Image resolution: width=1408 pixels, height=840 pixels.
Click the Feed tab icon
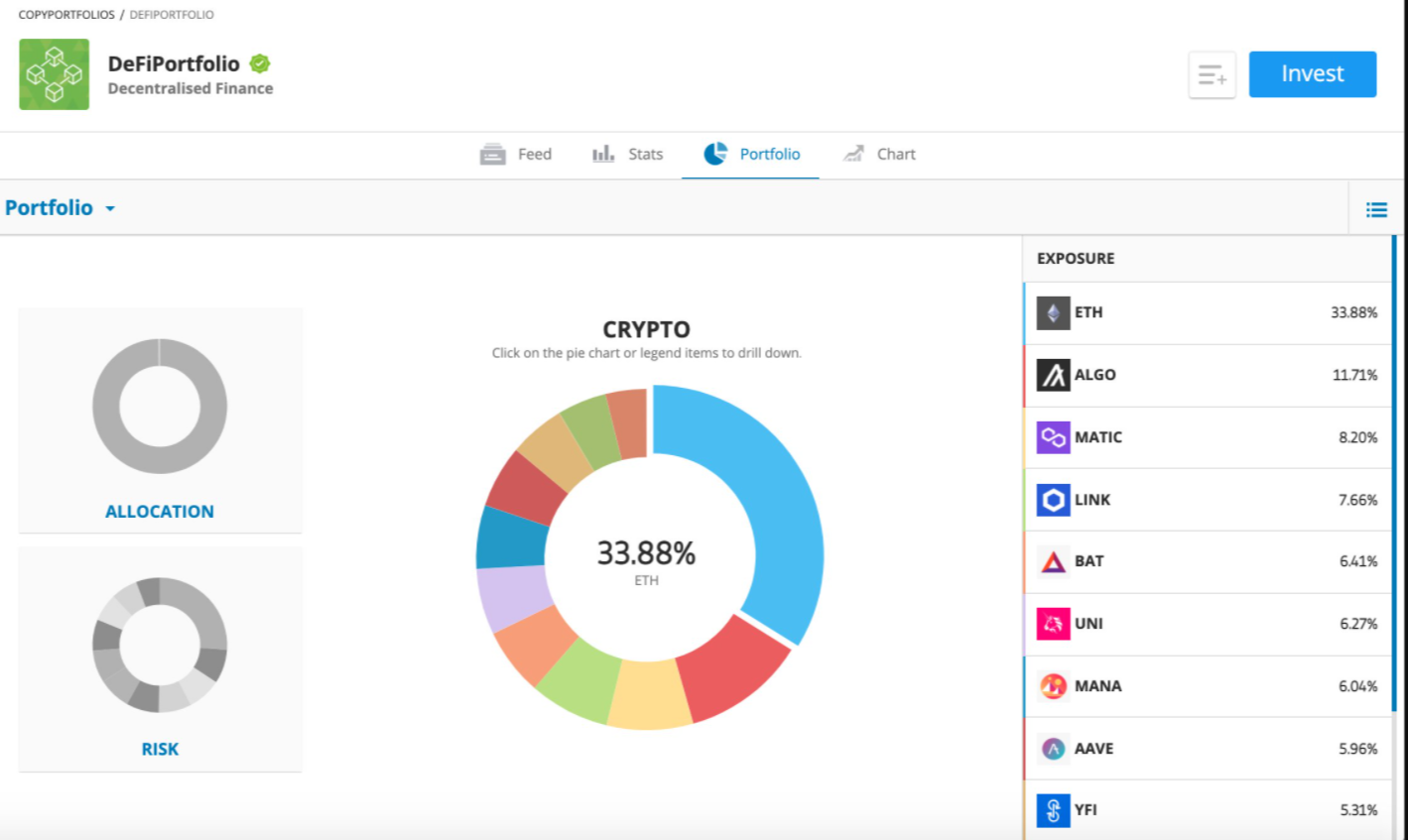[493, 154]
